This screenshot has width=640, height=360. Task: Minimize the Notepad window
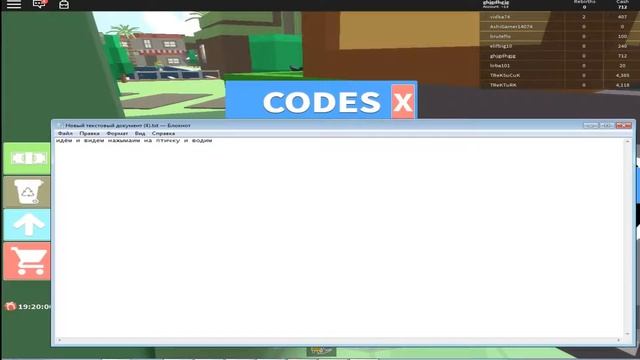[x=591, y=125]
